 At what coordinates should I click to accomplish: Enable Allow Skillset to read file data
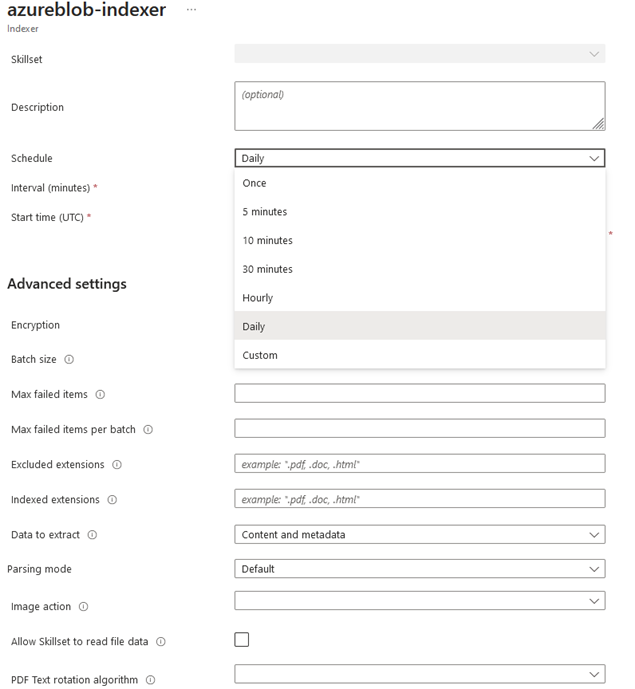tap(241, 640)
